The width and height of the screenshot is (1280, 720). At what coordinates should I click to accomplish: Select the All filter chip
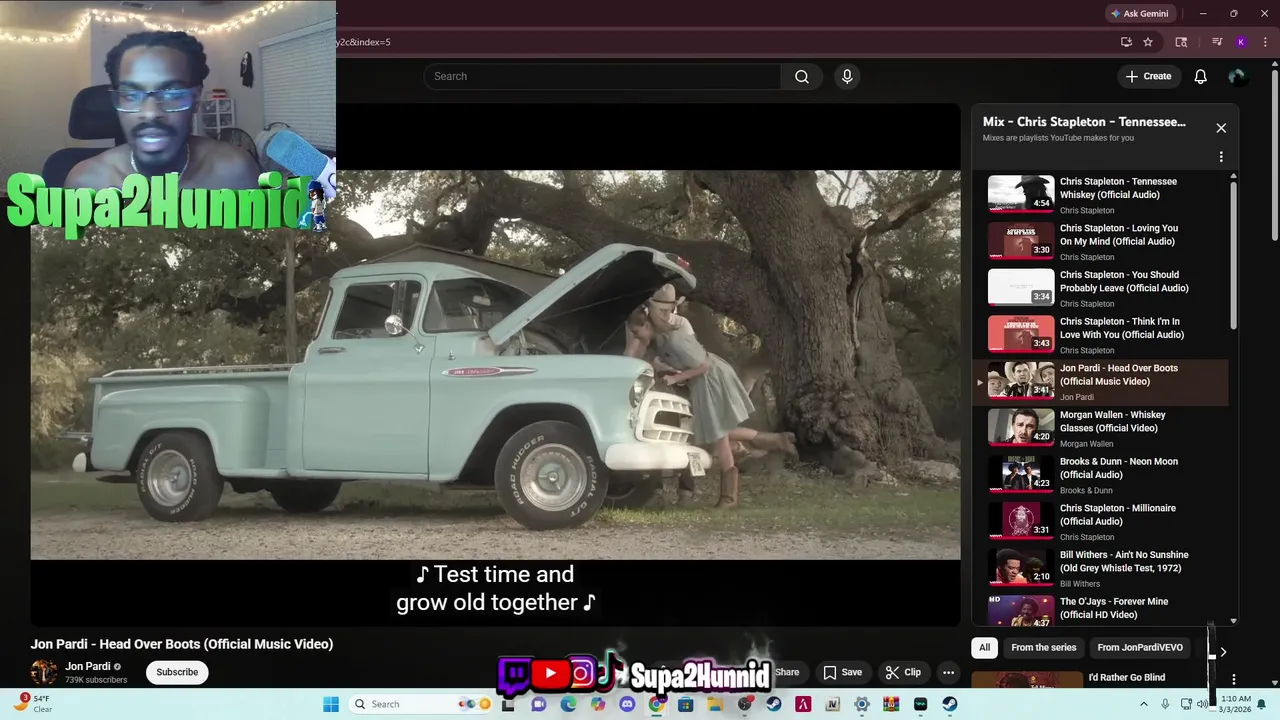[x=984, y=647]
